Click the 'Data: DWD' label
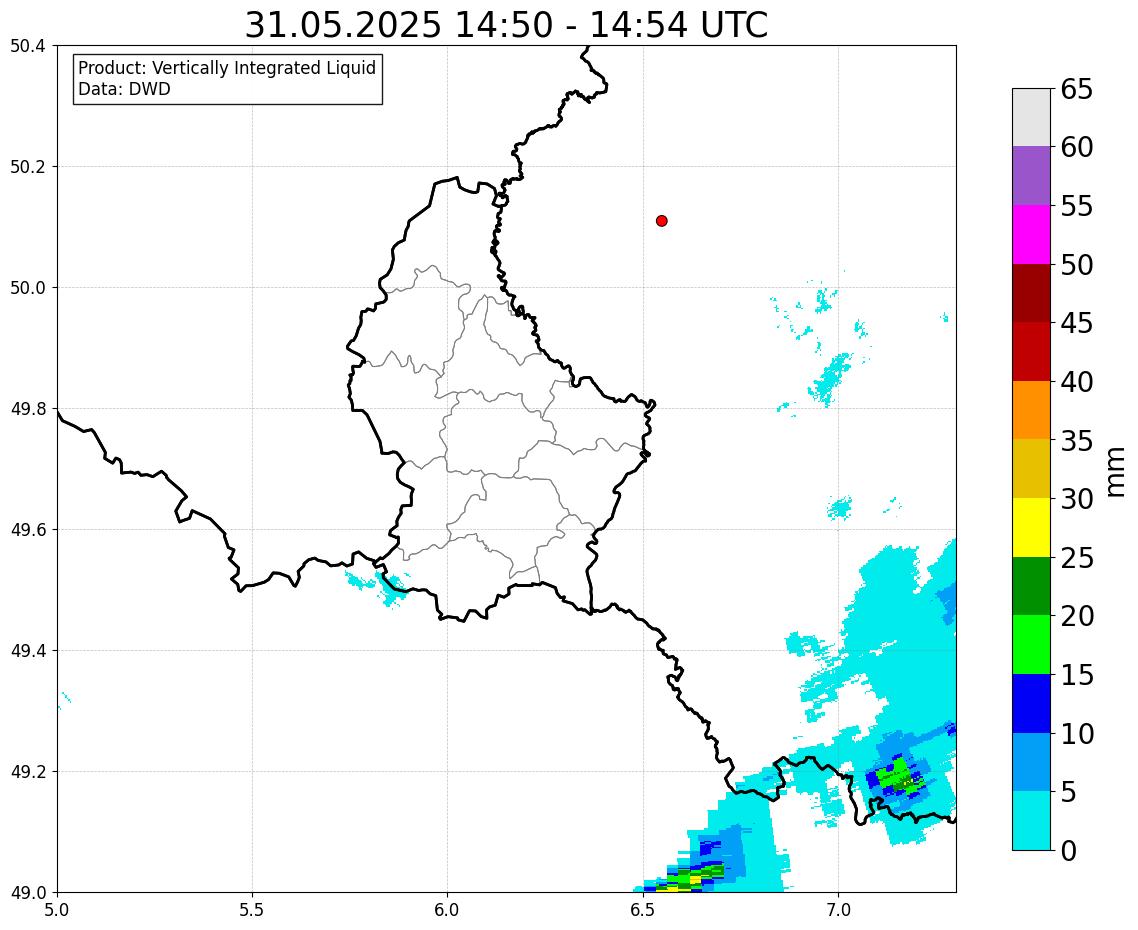The width and height of the screenshot is (1138, 930). tap(124, 89)
